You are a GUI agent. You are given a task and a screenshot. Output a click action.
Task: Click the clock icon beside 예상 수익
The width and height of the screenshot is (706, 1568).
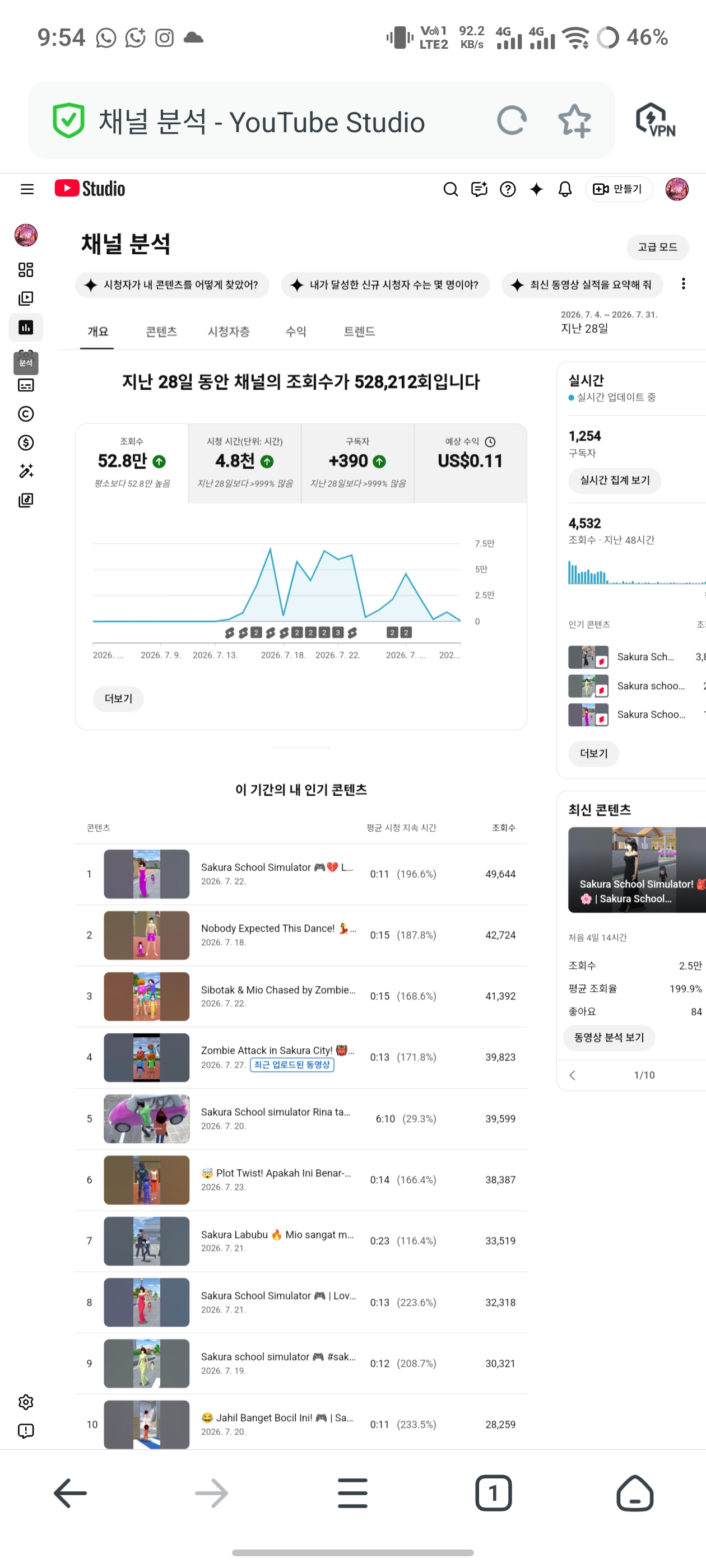coord(490,442)
